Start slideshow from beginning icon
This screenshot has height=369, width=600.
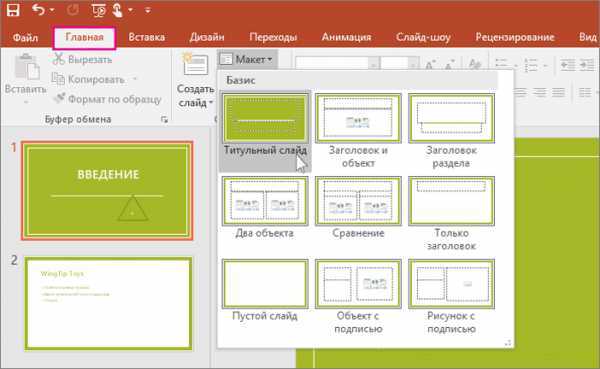pyautogui.click(x=99, y=10)
